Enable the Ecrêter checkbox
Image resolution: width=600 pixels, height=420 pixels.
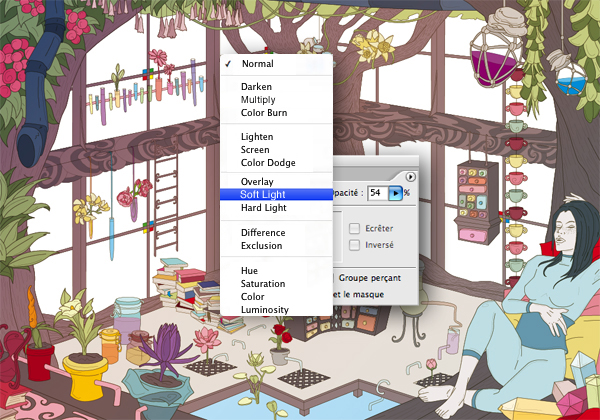click(354, 228)
